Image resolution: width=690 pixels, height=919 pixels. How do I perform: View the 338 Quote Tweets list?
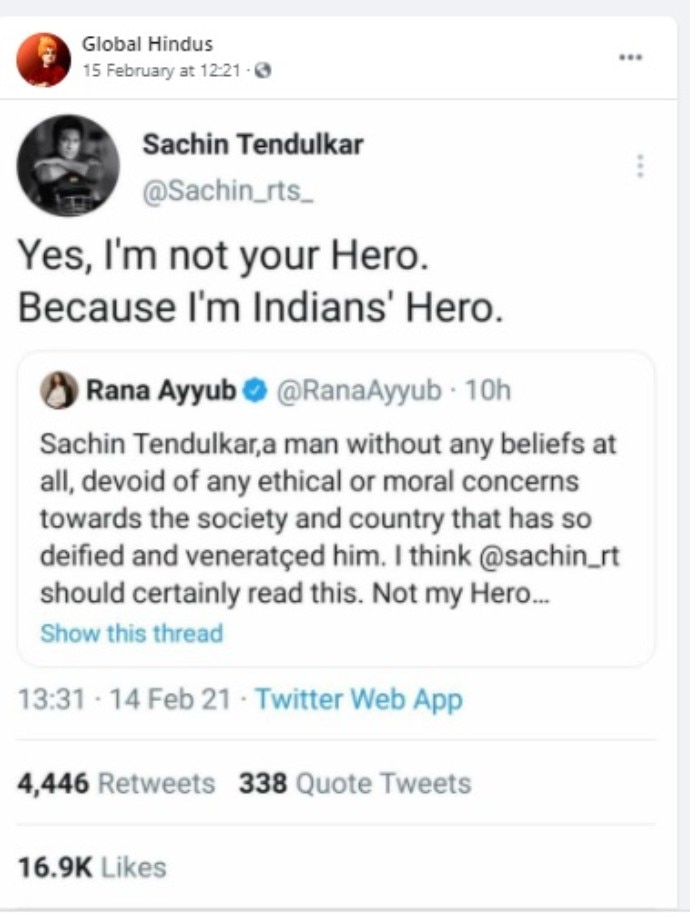pyautogui.click(x=354, y=784)
